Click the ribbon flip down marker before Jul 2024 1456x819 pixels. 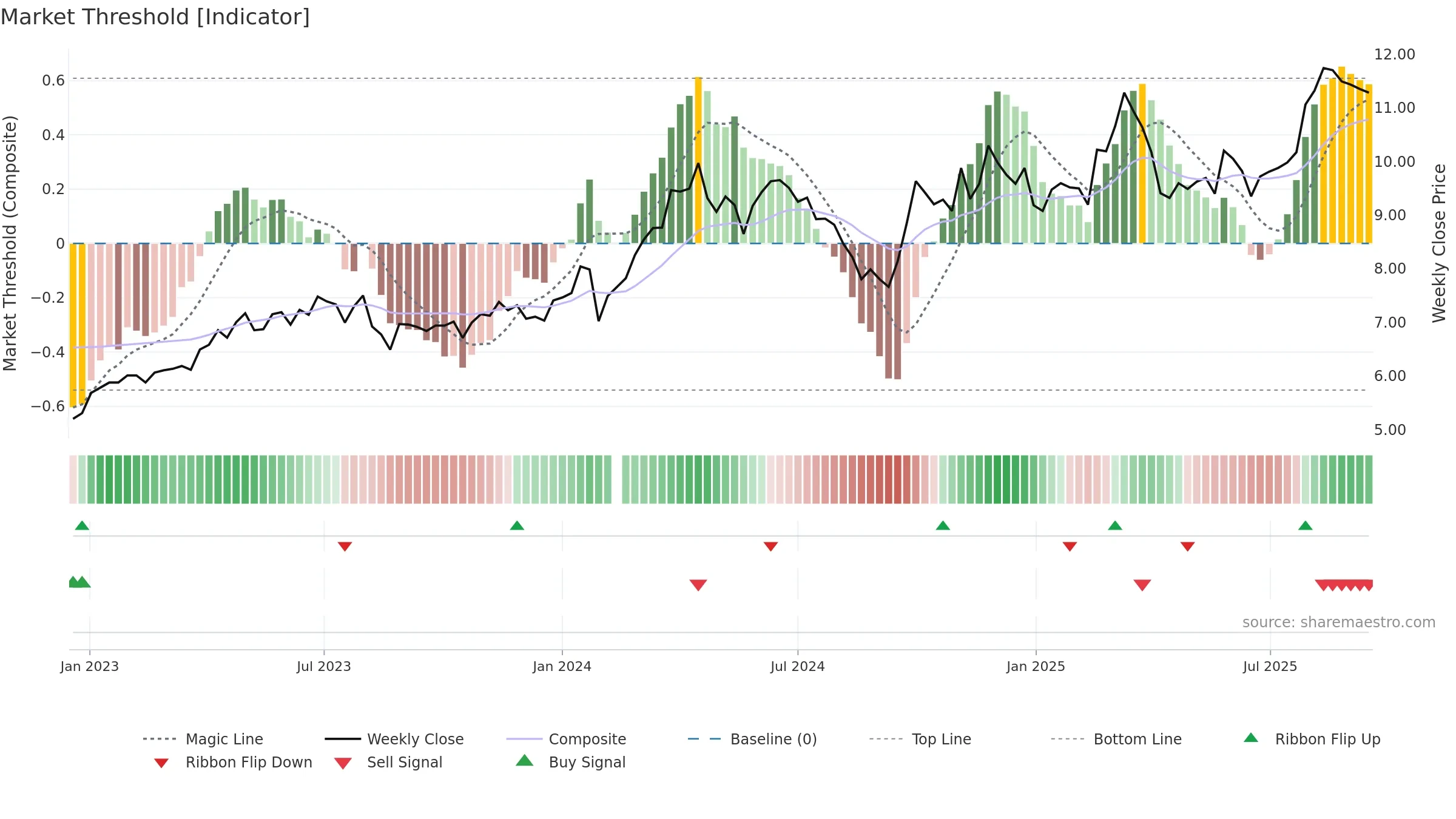pyautogui.click(x=770, y=547)
